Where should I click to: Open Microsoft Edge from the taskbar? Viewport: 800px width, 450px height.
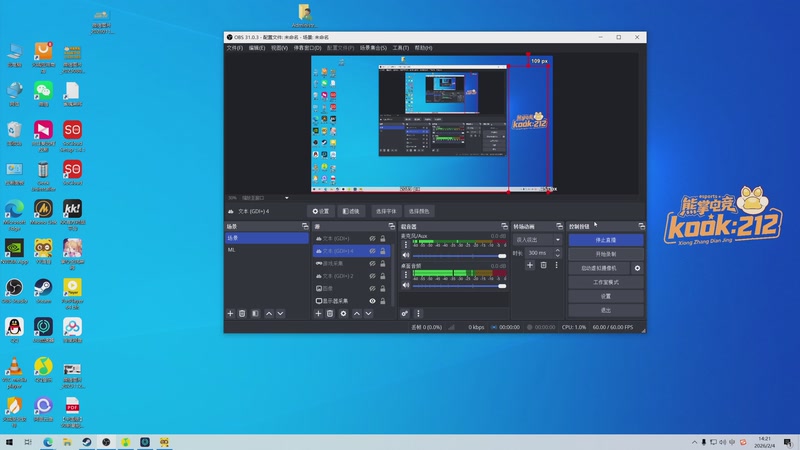47,442
